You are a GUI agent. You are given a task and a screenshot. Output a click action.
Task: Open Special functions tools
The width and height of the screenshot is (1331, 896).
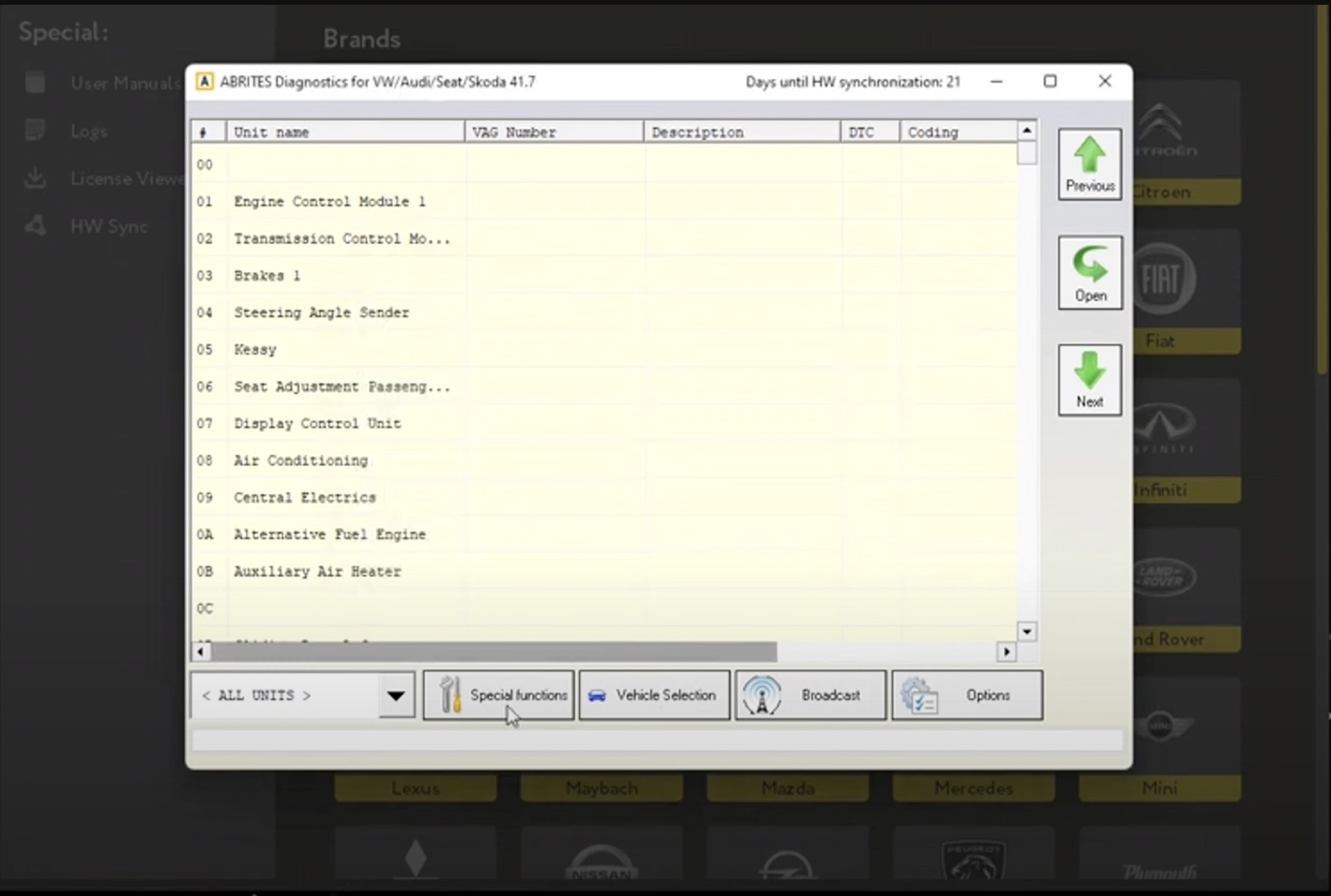[x=498, y=695]
